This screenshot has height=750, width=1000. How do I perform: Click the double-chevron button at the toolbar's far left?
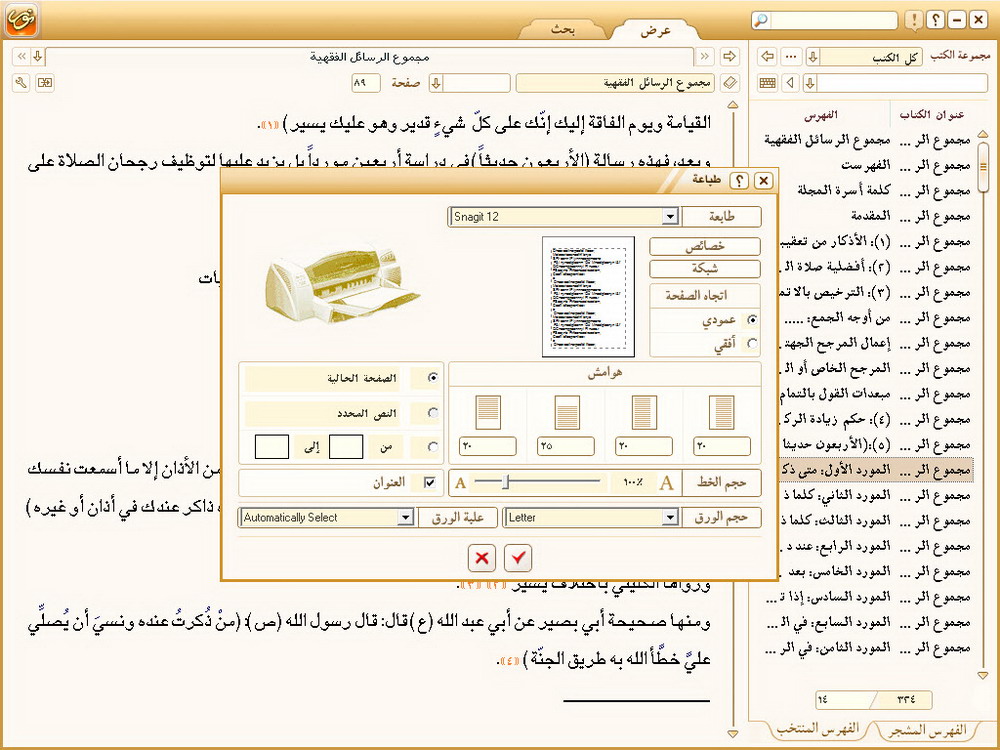21,57
